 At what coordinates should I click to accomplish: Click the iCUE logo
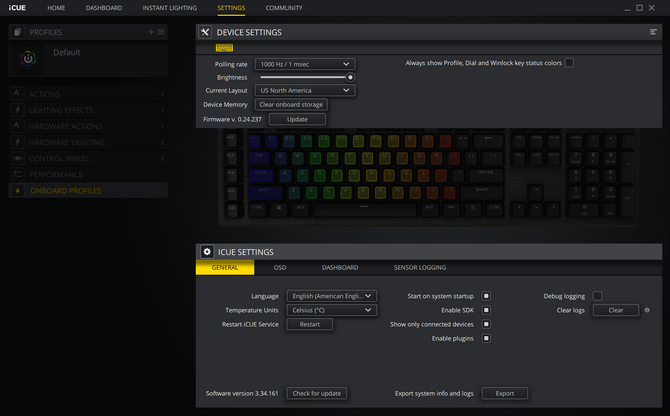click(17, 8)
